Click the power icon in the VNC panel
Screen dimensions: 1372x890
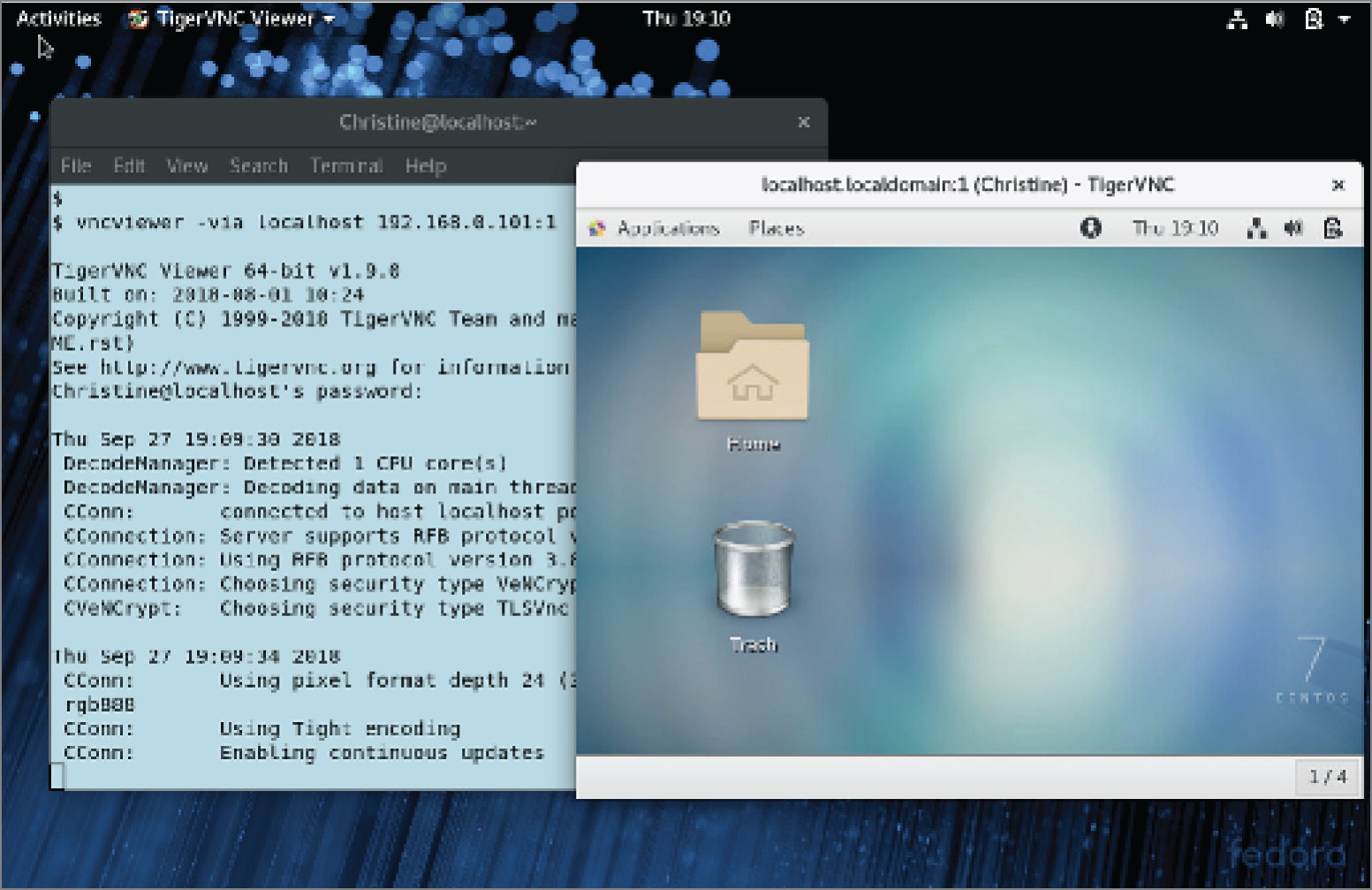[x=1333, y=228]
